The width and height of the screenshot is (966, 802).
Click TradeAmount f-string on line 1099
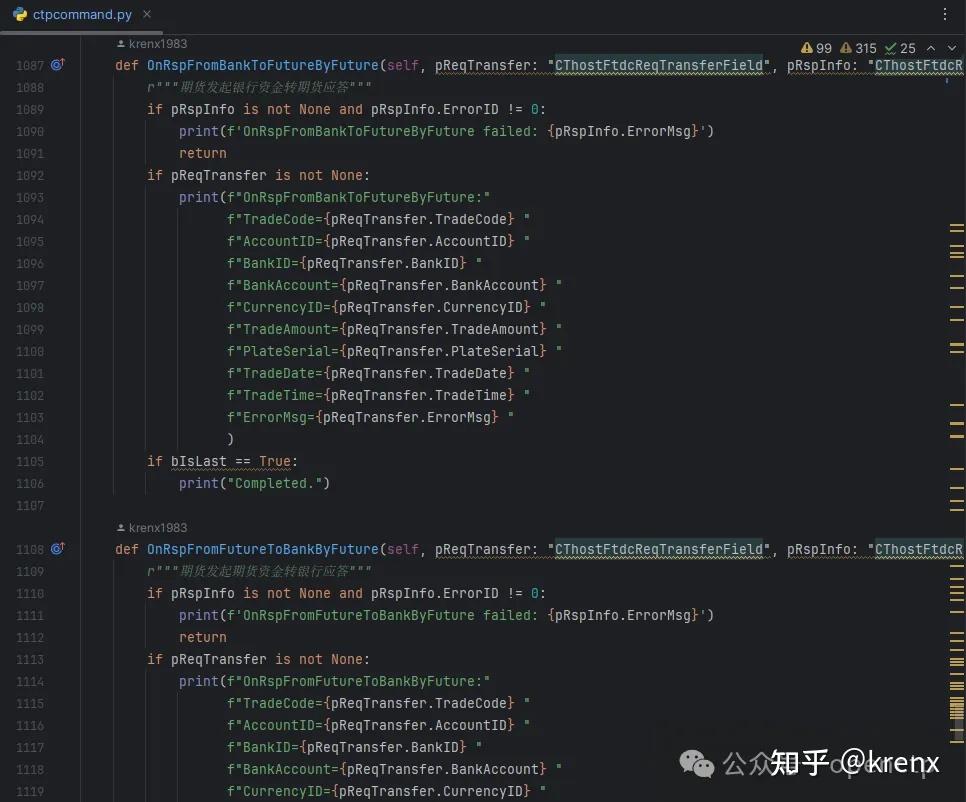click(x=394, y=330)
